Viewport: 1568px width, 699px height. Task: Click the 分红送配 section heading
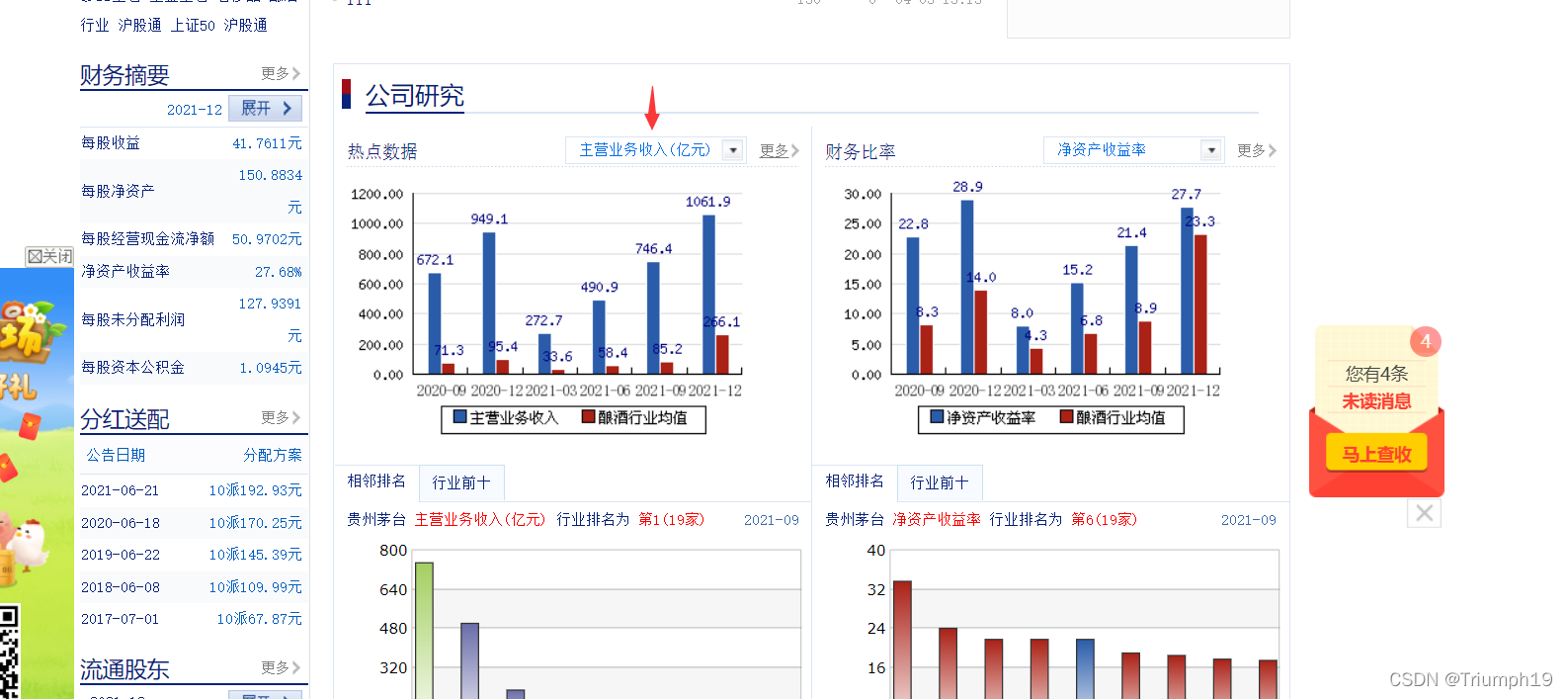124,419
